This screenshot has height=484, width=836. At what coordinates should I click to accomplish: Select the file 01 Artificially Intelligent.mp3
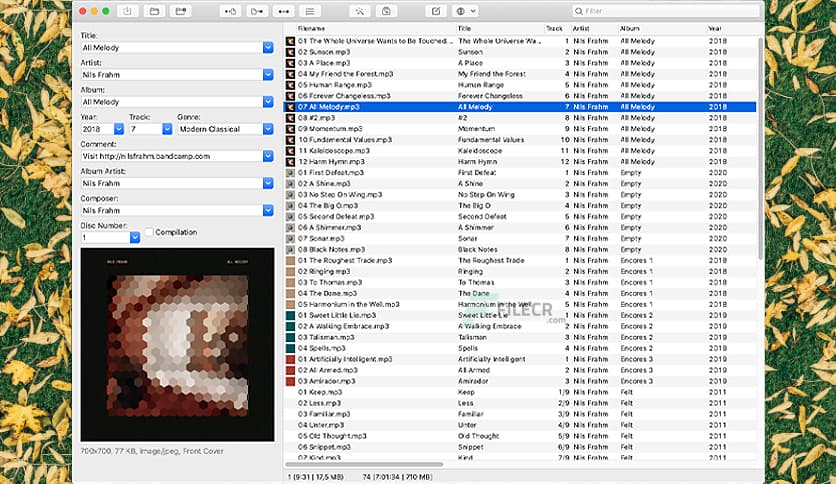pyautogui.click(x=345, y=359)
